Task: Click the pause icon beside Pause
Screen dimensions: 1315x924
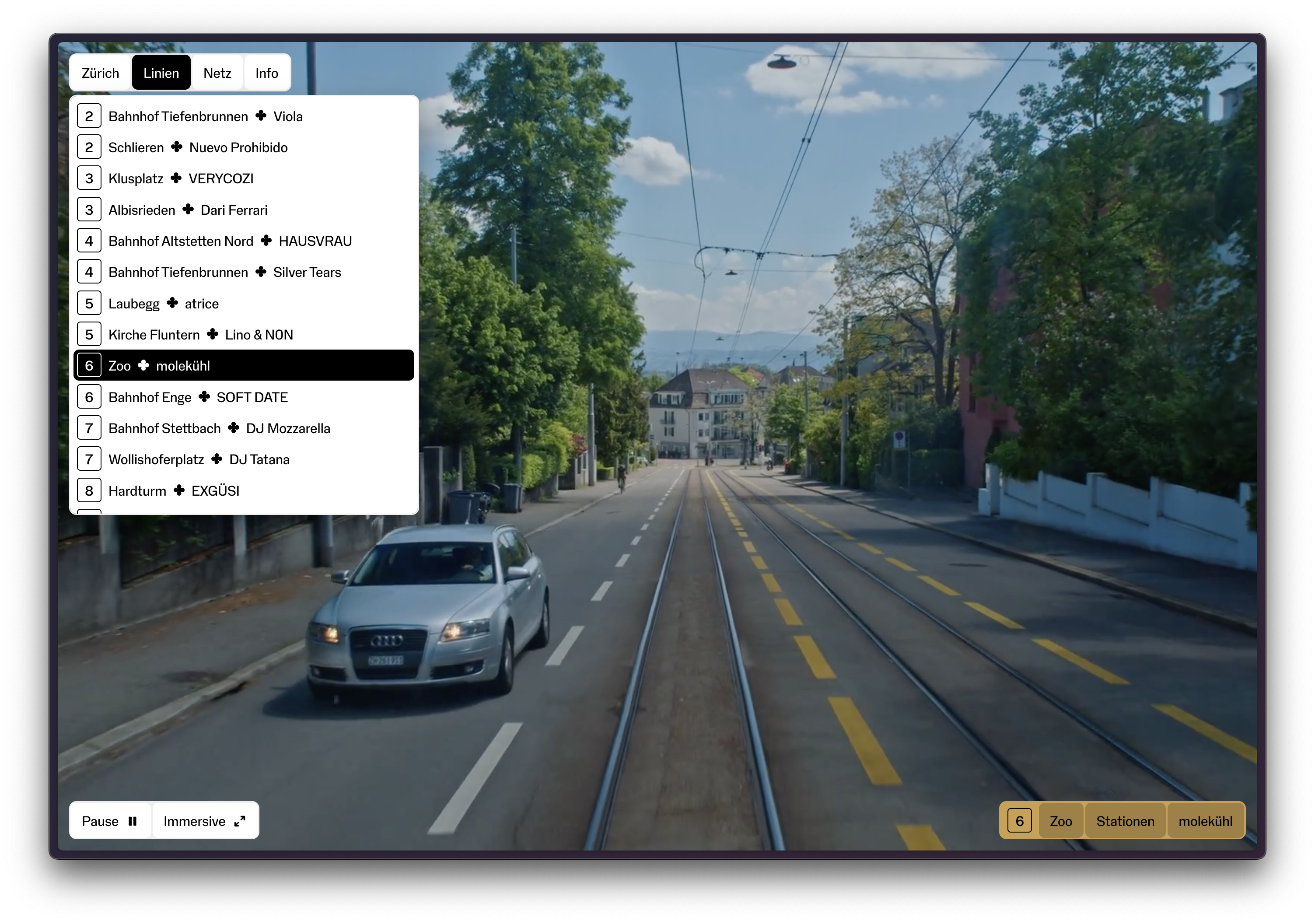Action: (132, 821)
